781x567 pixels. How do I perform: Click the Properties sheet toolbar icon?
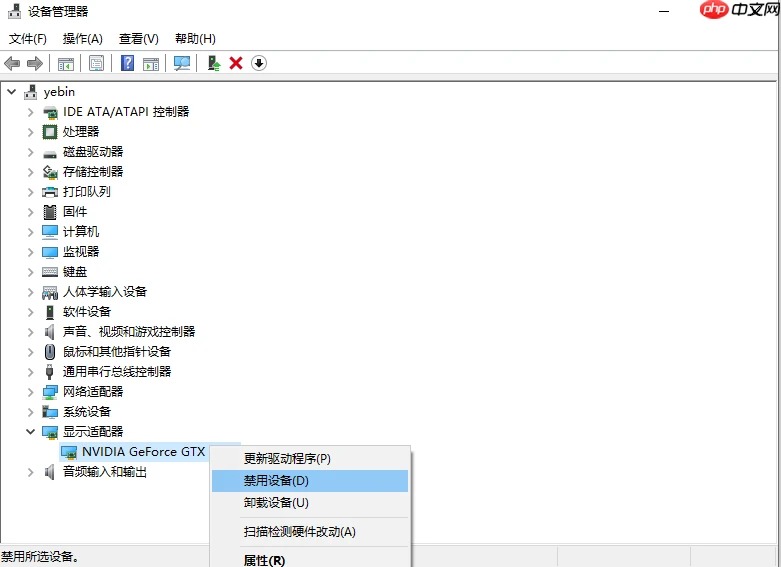coord(96,63)
